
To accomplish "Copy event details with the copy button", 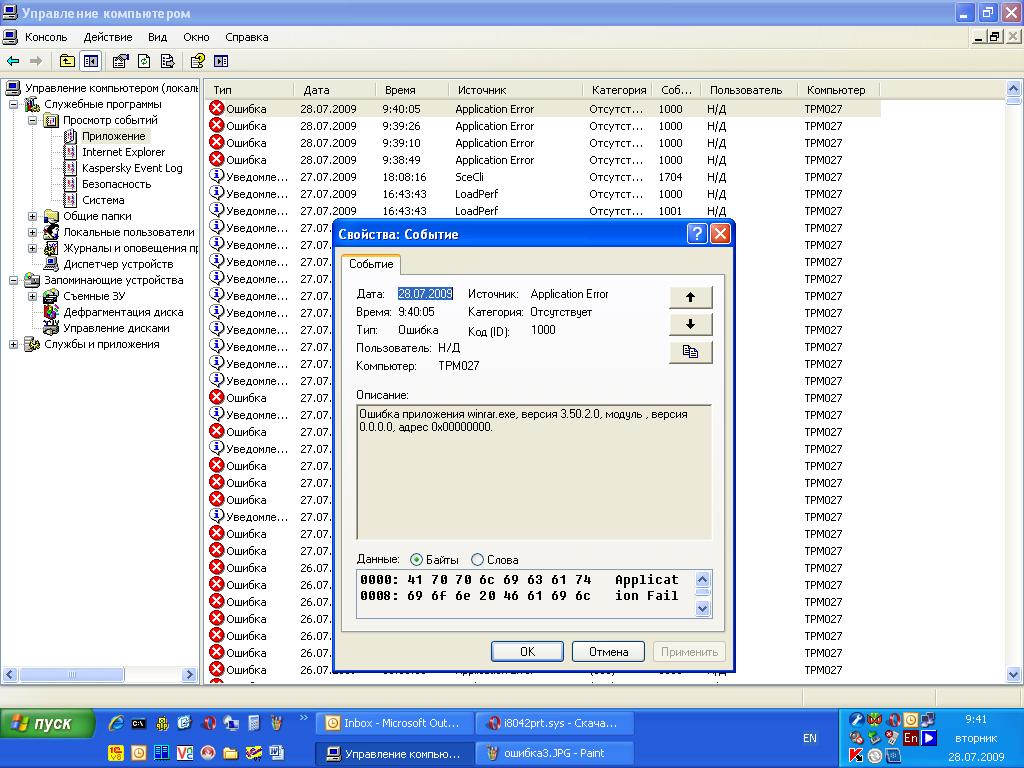I will [x=690, y=352].
